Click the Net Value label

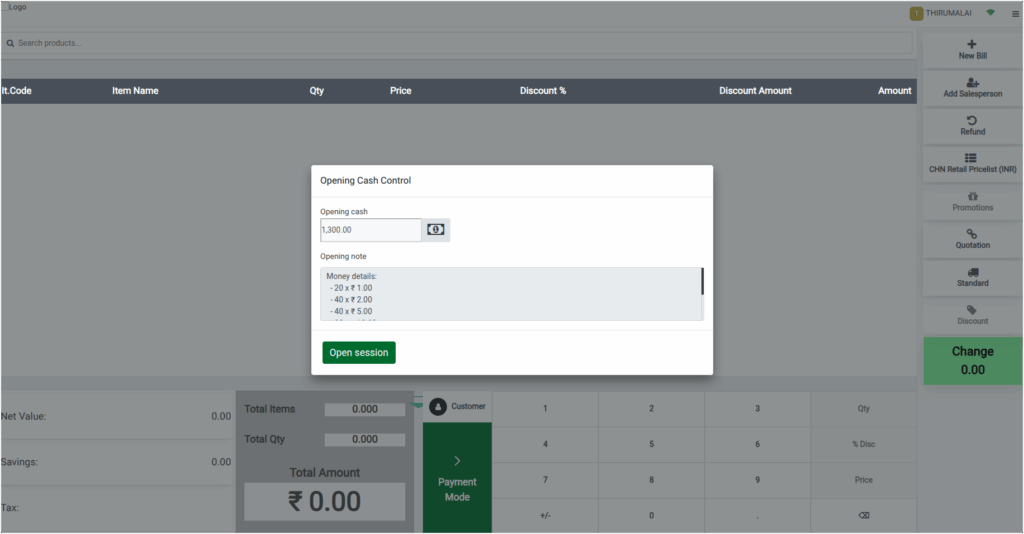click(x=24, y=416)
